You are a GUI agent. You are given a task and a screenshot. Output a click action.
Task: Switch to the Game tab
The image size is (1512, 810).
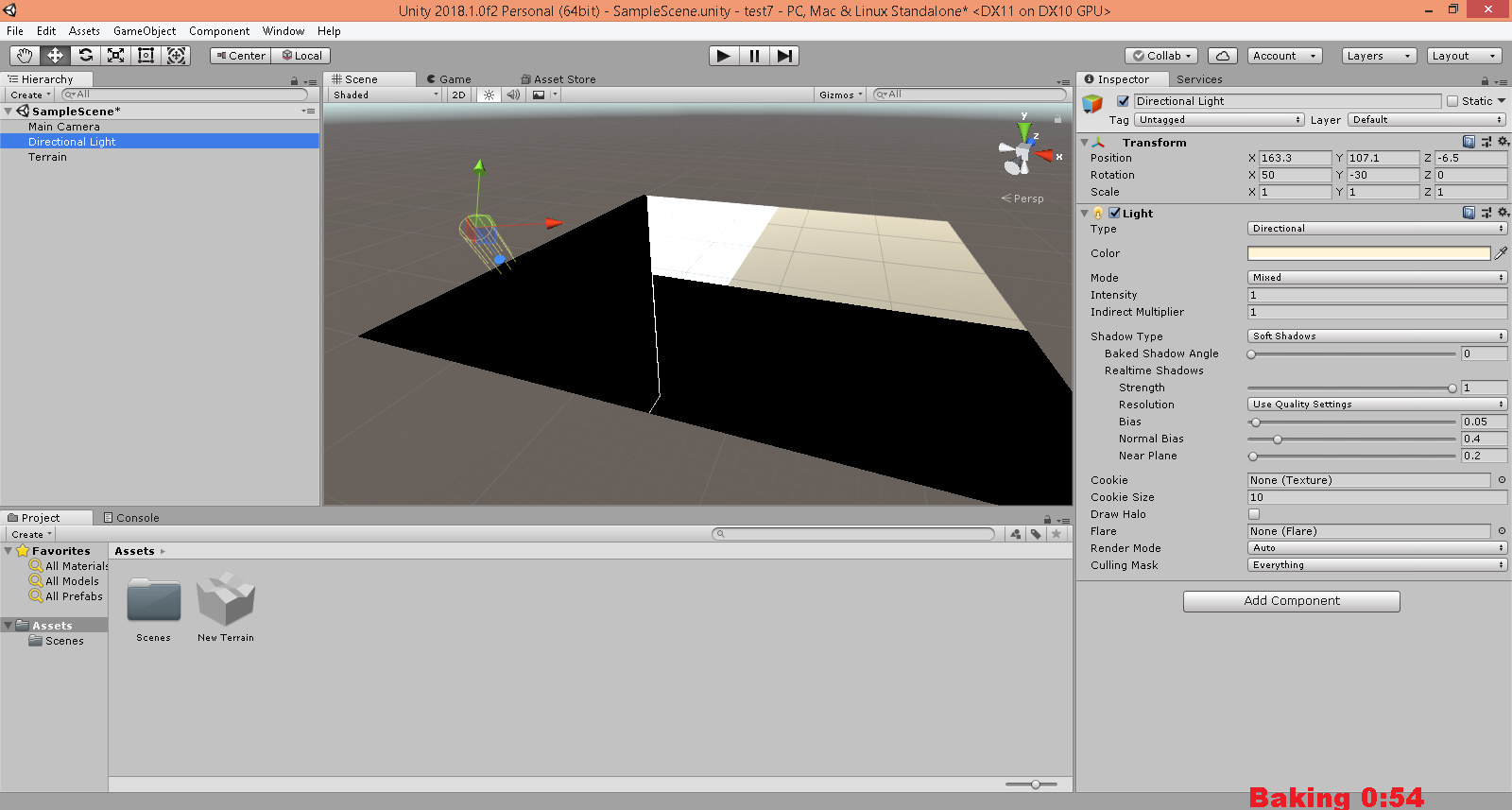449,79
